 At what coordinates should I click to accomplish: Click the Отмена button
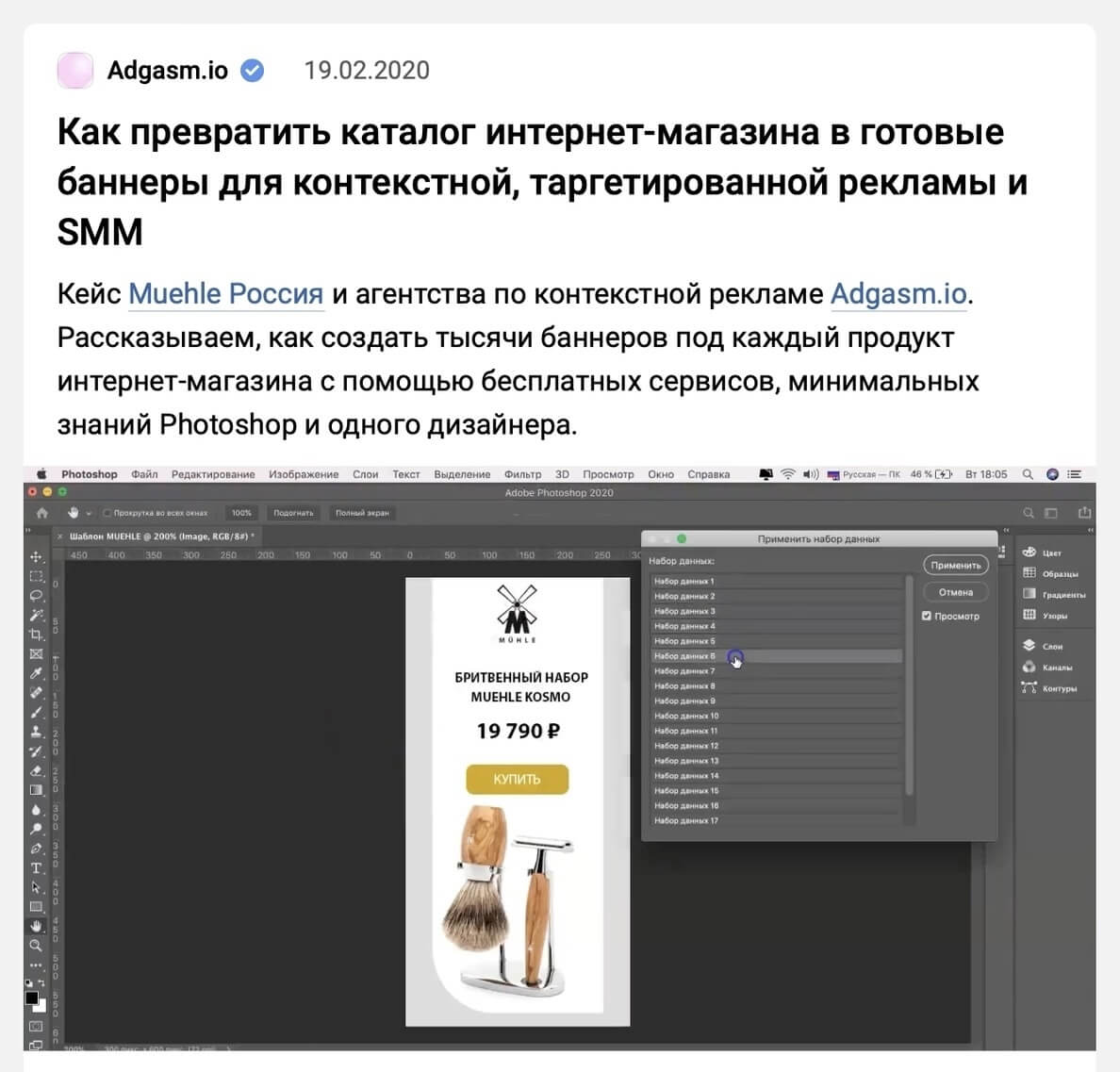click(x=956, y=592)
